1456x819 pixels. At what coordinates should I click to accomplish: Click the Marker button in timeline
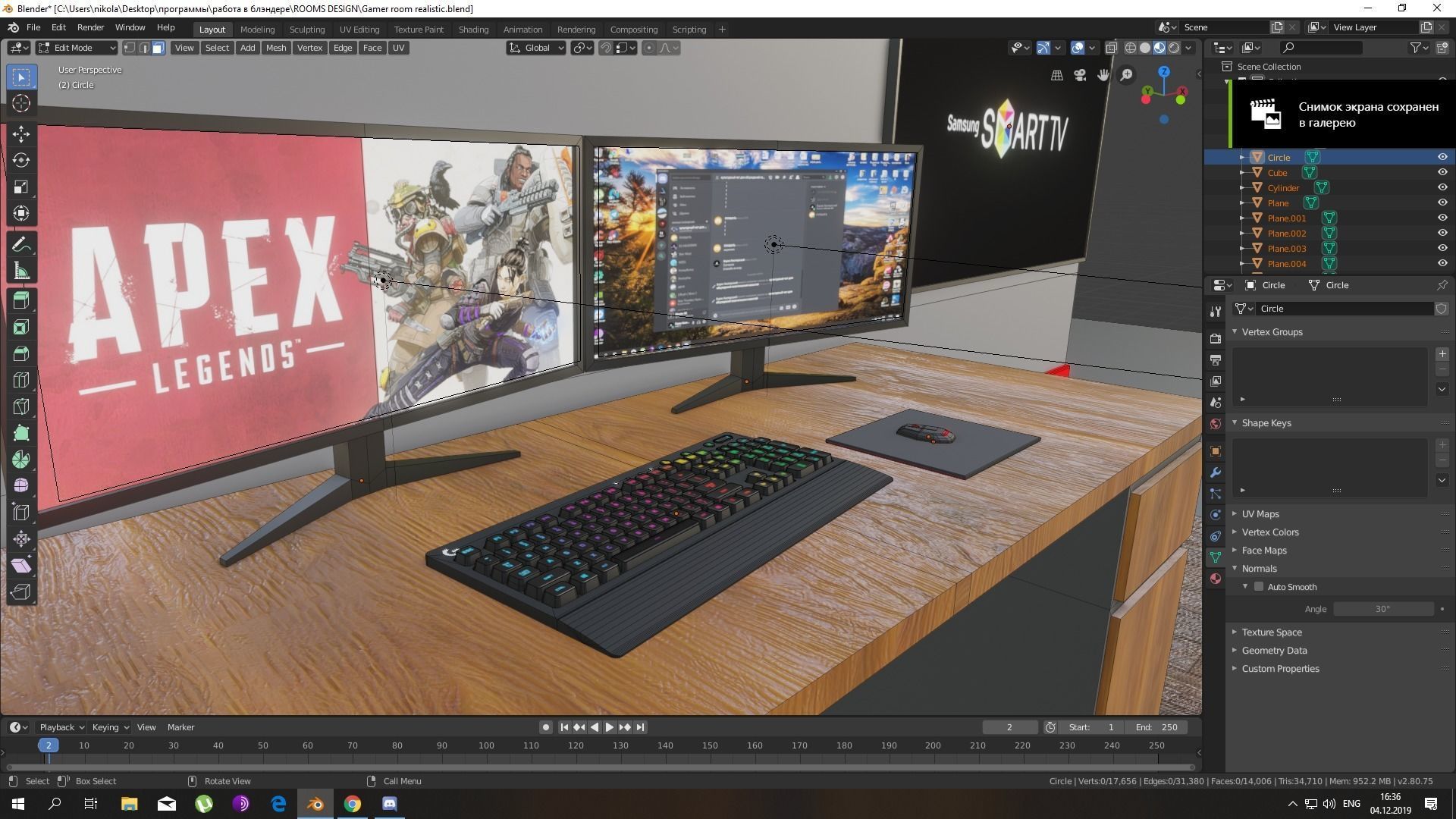point(180,727)
